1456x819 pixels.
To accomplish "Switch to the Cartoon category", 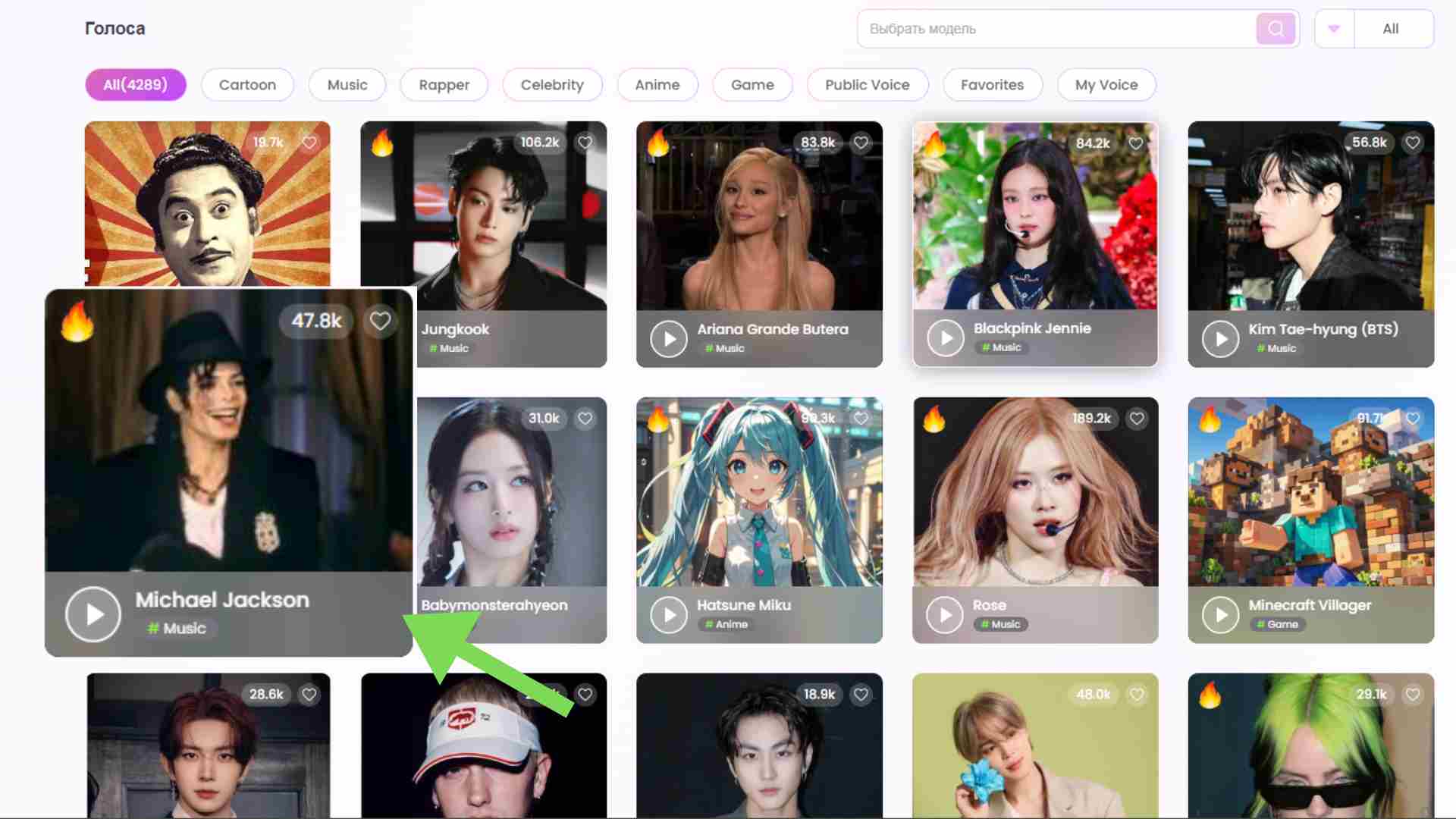I will [x=247, y=85].
